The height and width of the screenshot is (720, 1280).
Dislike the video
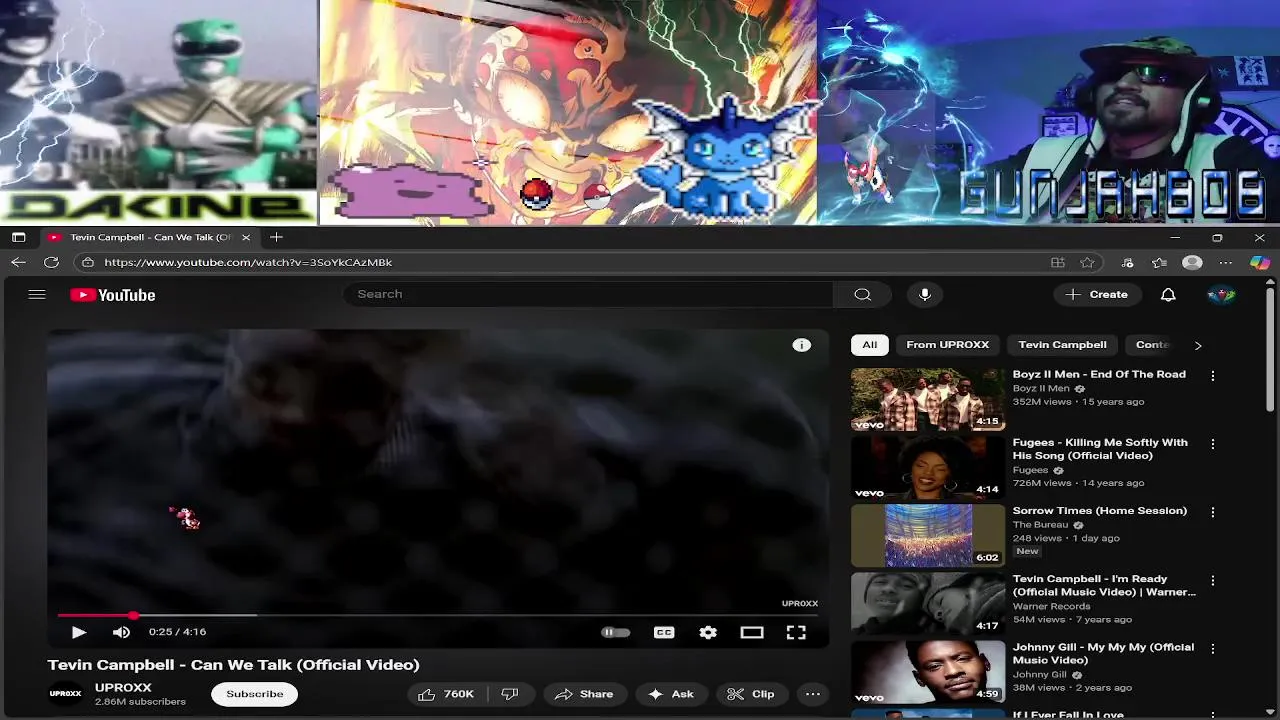tap(510, 694)
